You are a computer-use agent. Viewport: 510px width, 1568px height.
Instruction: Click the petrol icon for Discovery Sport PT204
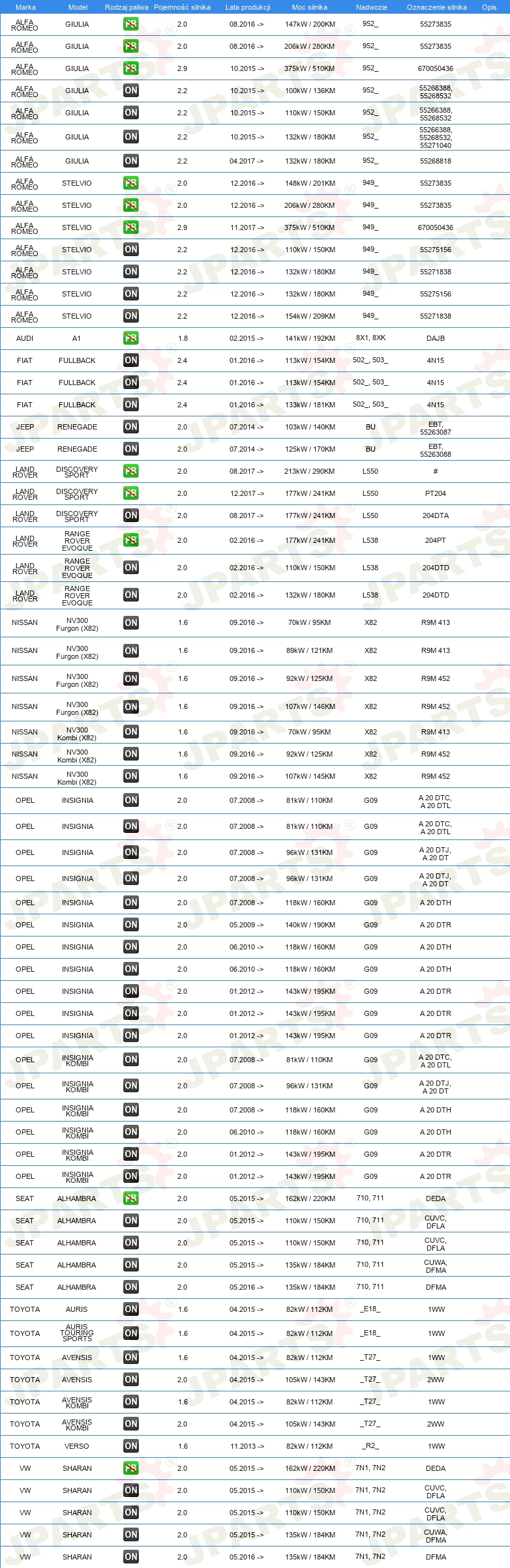coord(131,493)
